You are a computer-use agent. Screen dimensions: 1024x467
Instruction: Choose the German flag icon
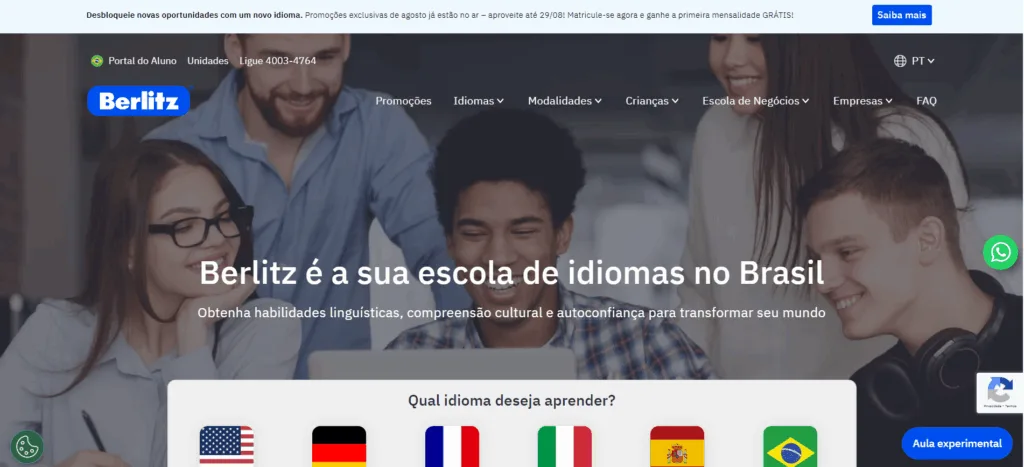339,446
